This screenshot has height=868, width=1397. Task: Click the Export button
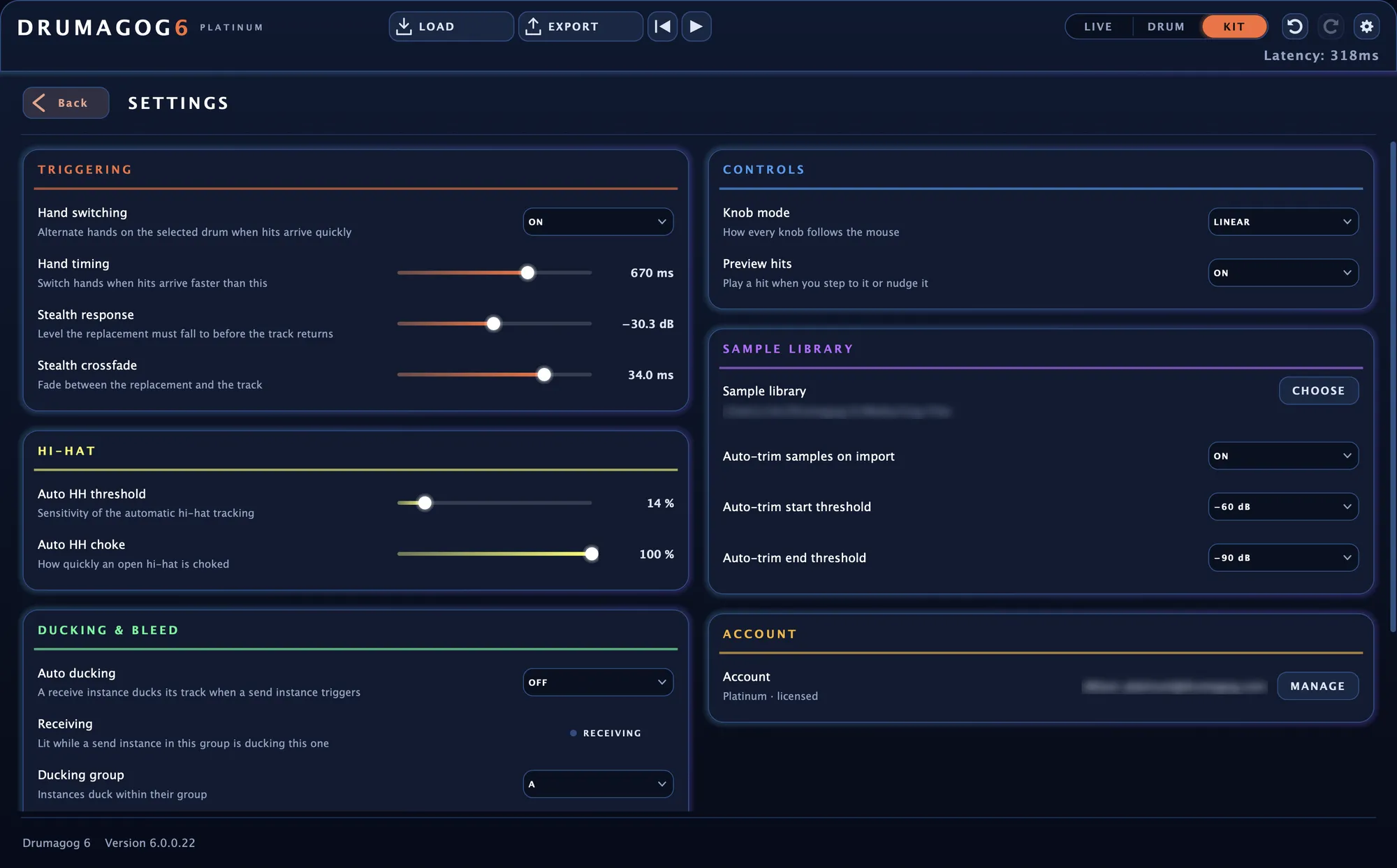[x=580, y=27]
